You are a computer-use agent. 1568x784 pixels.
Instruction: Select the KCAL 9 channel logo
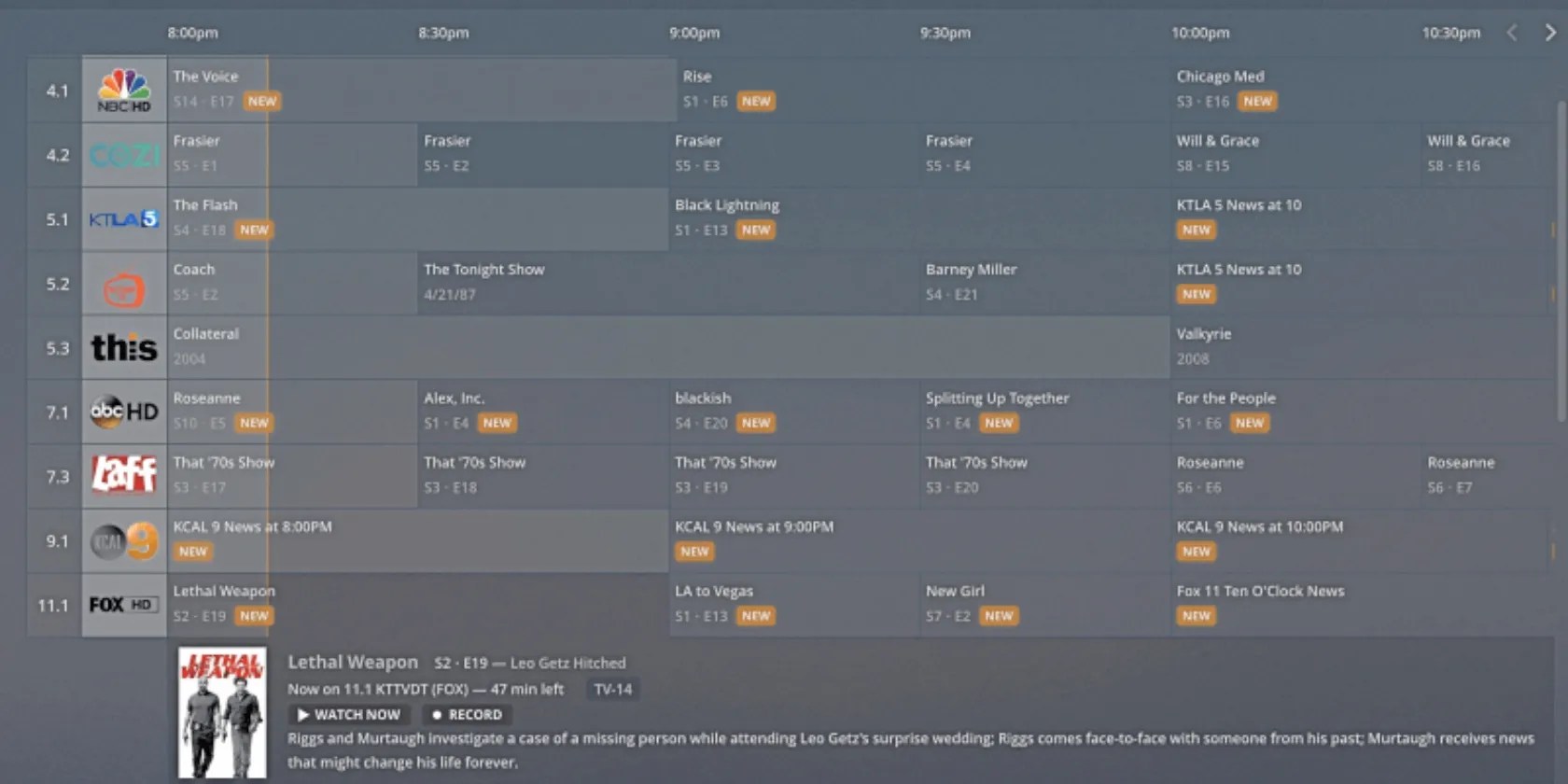click(x=124, y=540)
